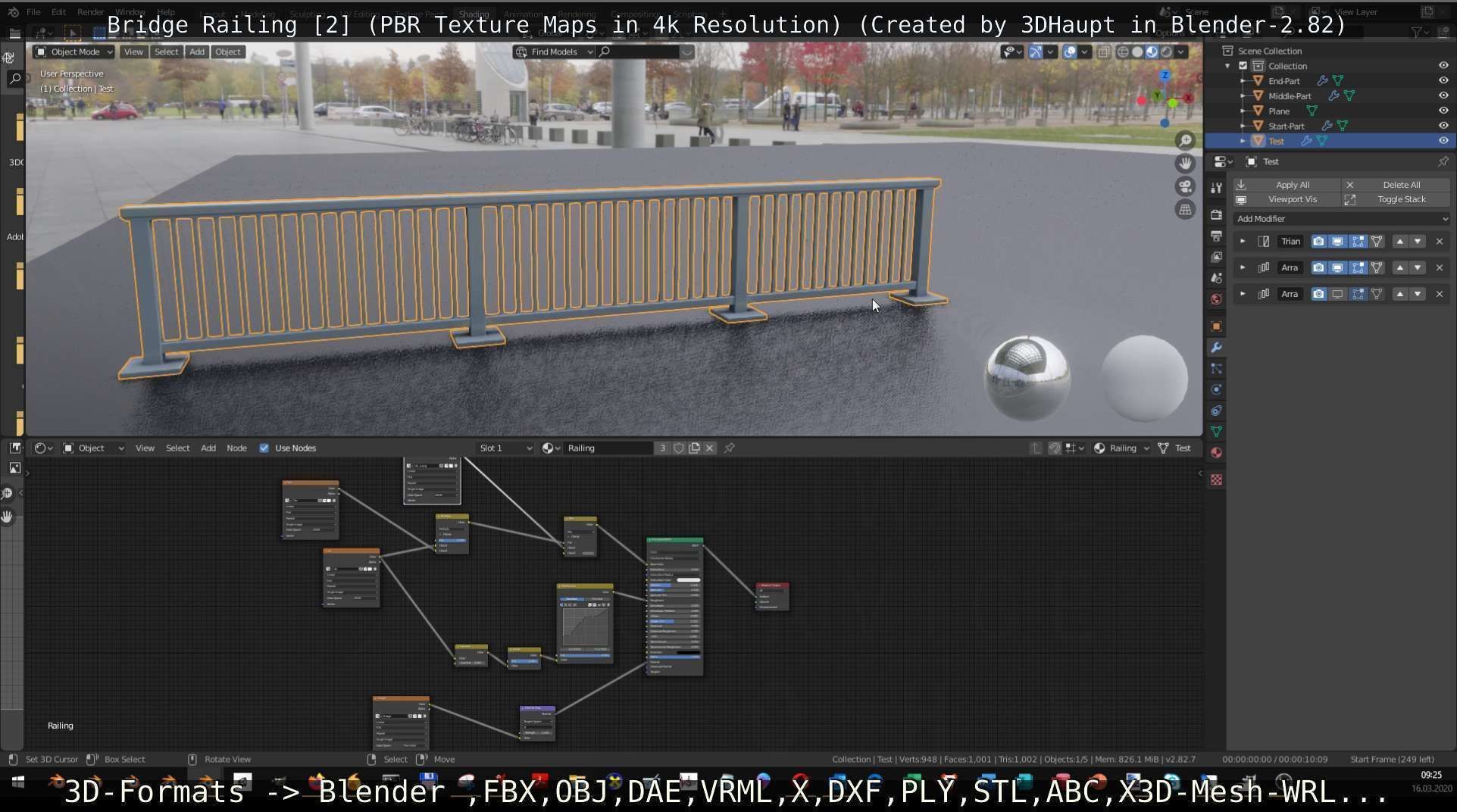Uncheck the Use Nodes checkbox
This screenshot has width=1457, height=812.
click(x=264, y=448)
